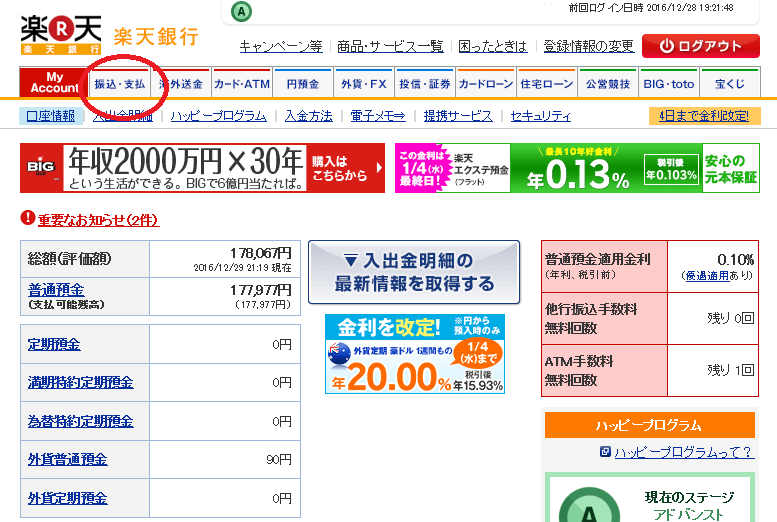777x522 pixels.
Task: Open the 海外送金 tab
Action: point(181,84)
